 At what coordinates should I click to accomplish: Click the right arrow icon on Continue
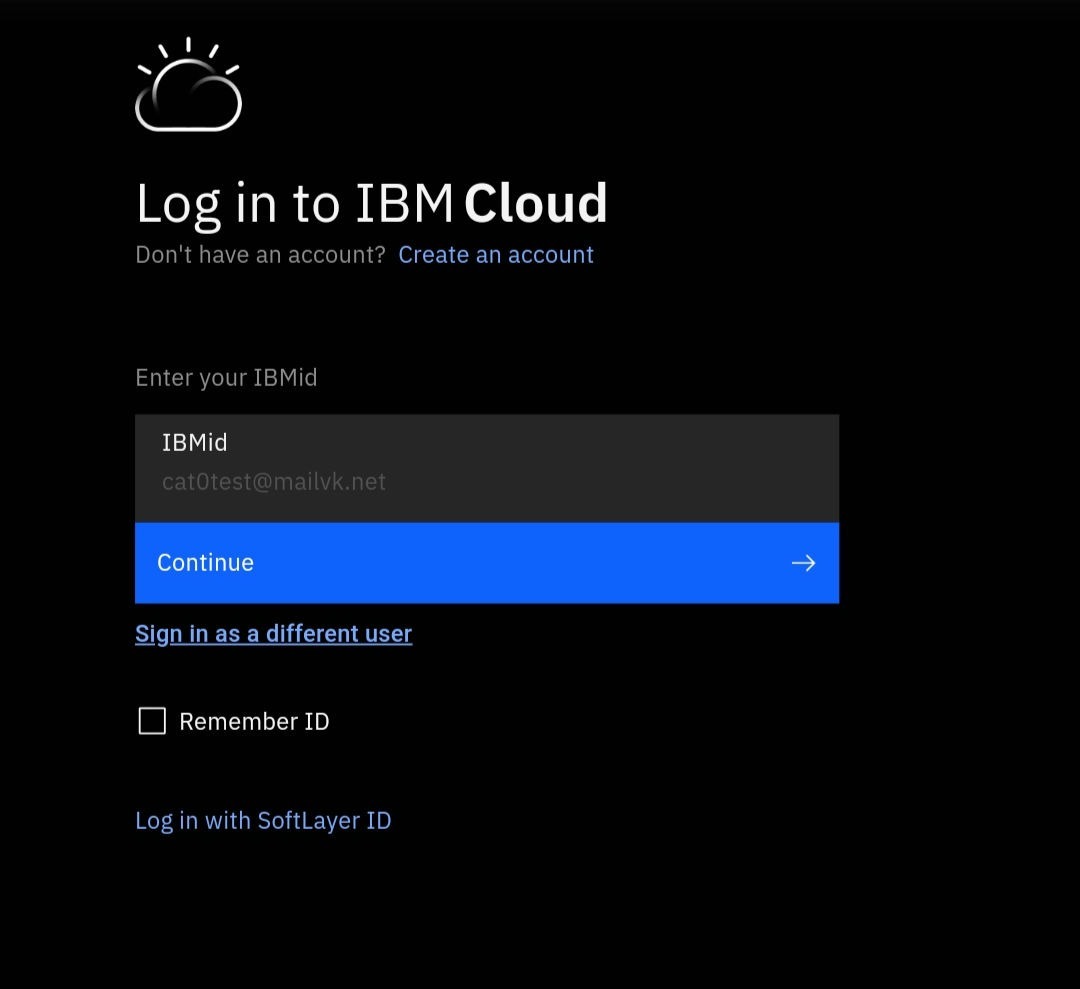803,563
